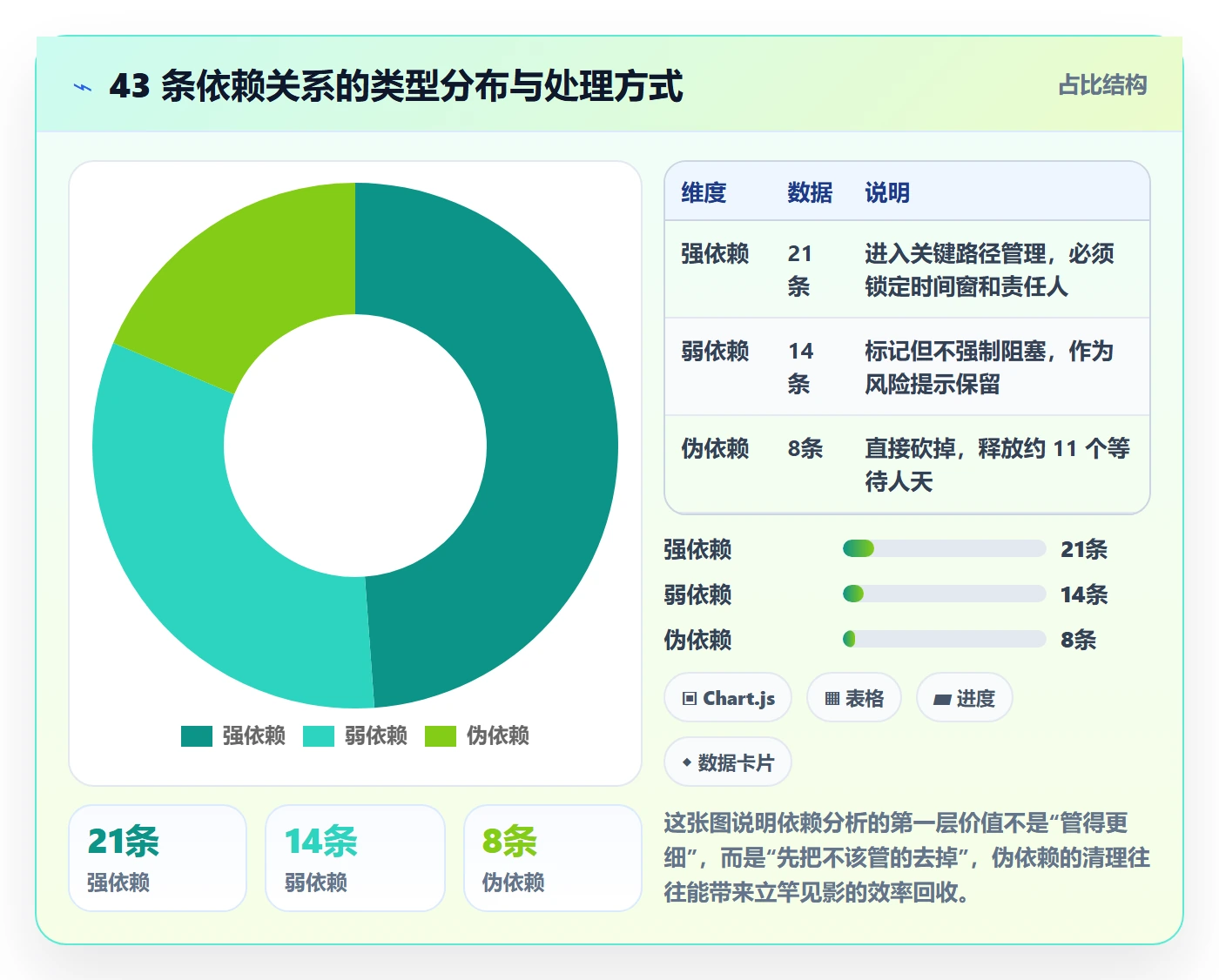Click the lightning bolt icon beside the title
Image resolution: width=1219 pixels, height=980 pixels.
pyautogui.click(x=83, y=87)
